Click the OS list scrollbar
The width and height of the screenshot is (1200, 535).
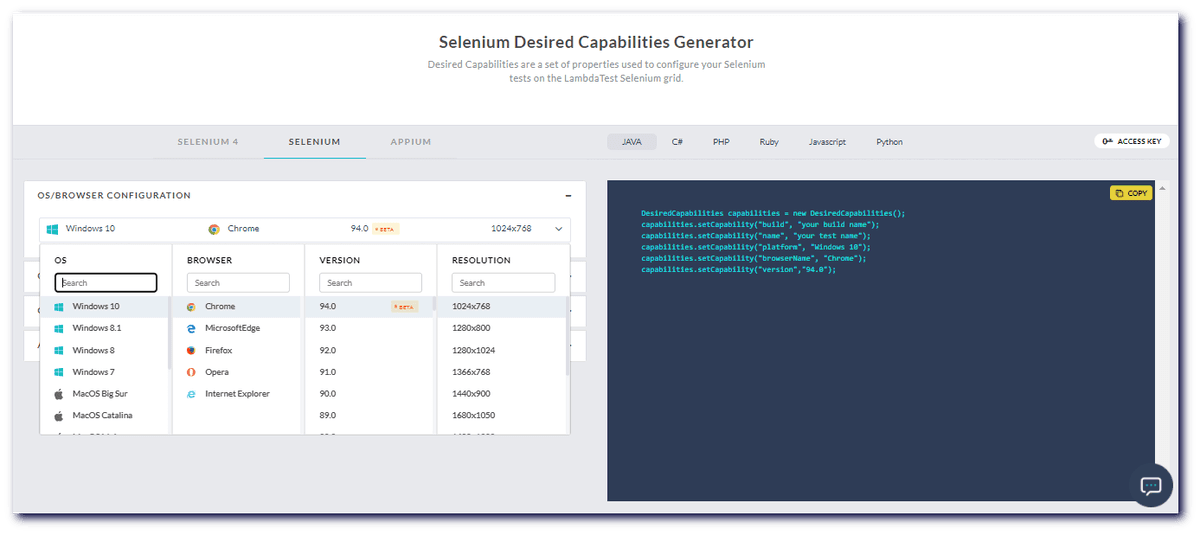click(x=169, y=333)
